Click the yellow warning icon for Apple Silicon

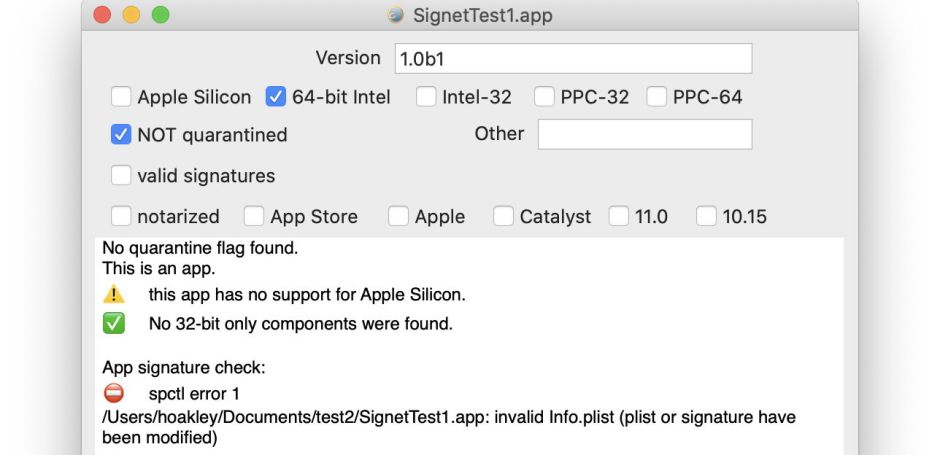click(114, 295)
